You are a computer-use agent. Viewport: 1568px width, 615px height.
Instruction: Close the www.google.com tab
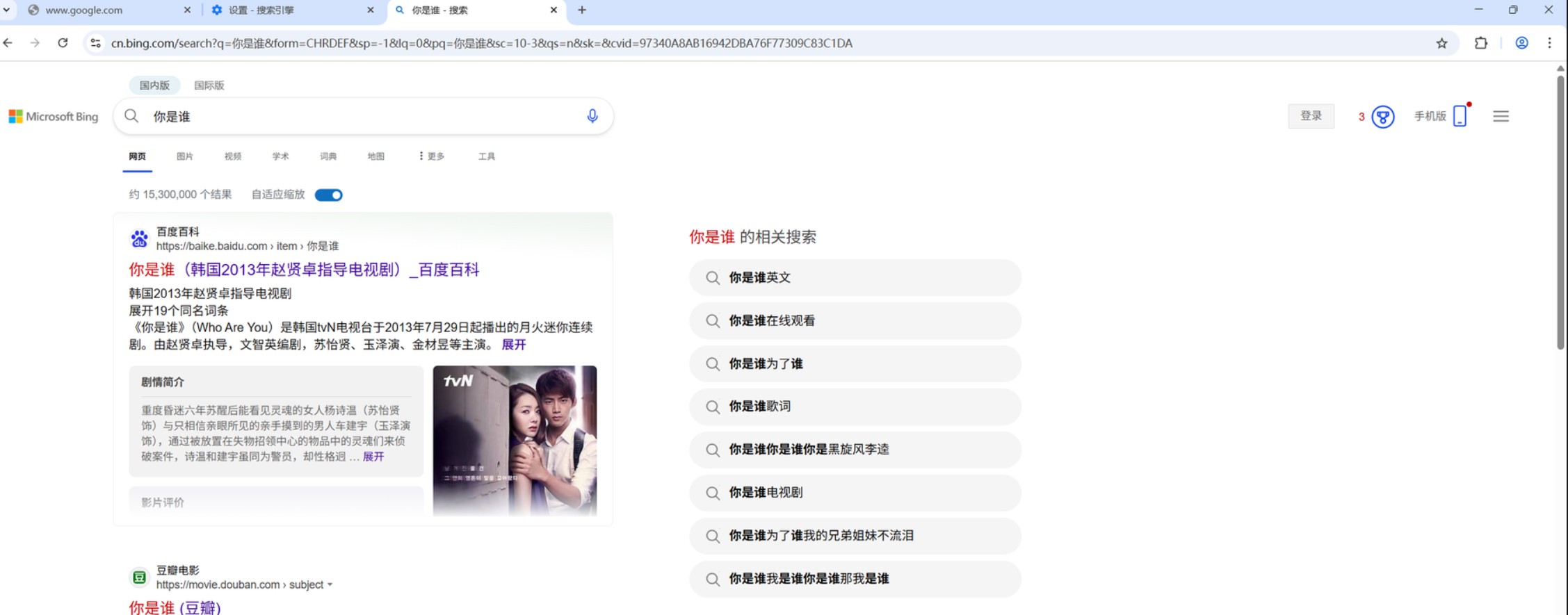(187, 10)
